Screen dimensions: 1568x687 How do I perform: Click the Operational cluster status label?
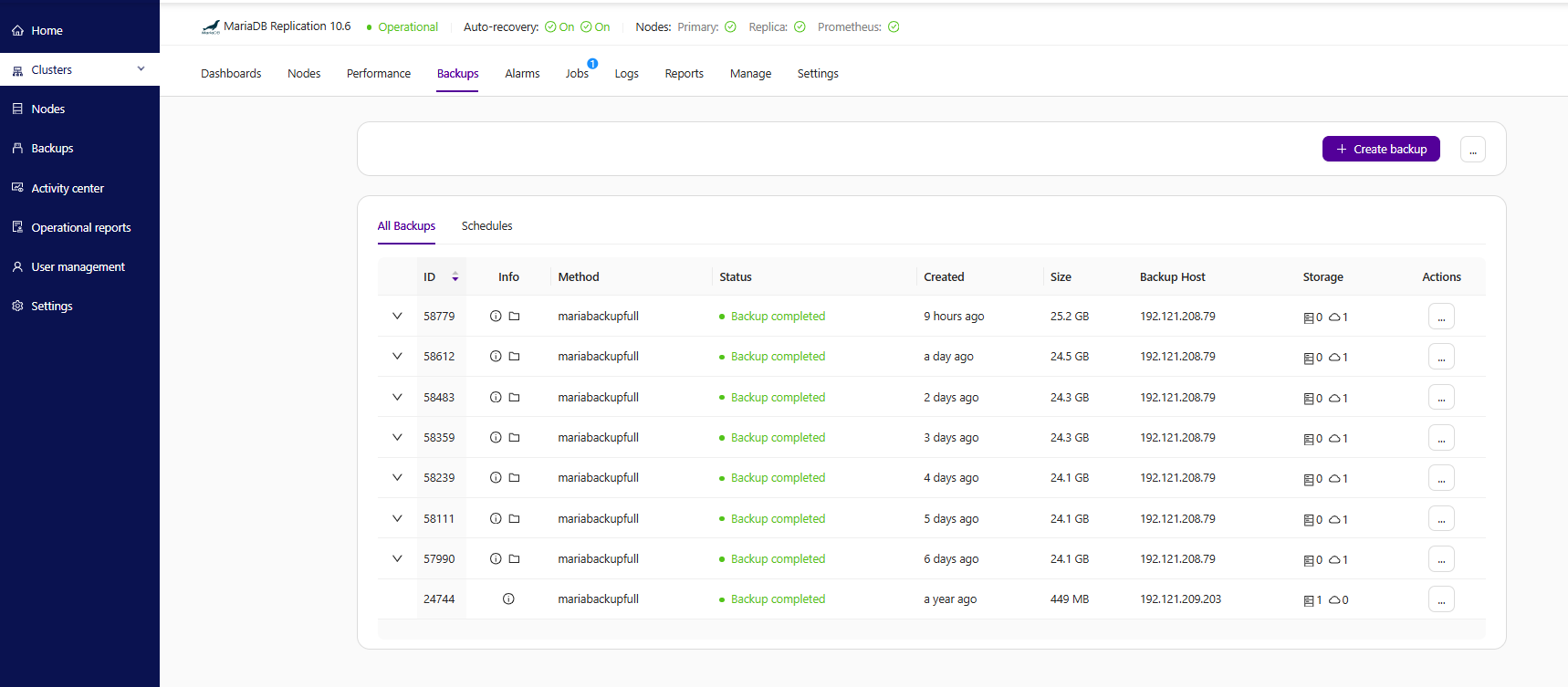click(x=408, y=27)
